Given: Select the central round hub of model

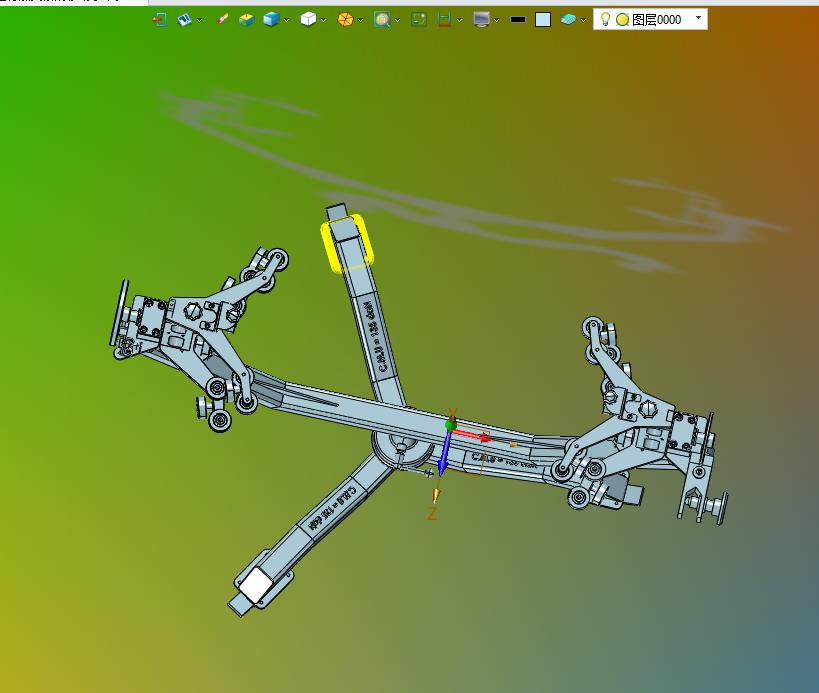Looking at the screenshot, I should point(402,449).
